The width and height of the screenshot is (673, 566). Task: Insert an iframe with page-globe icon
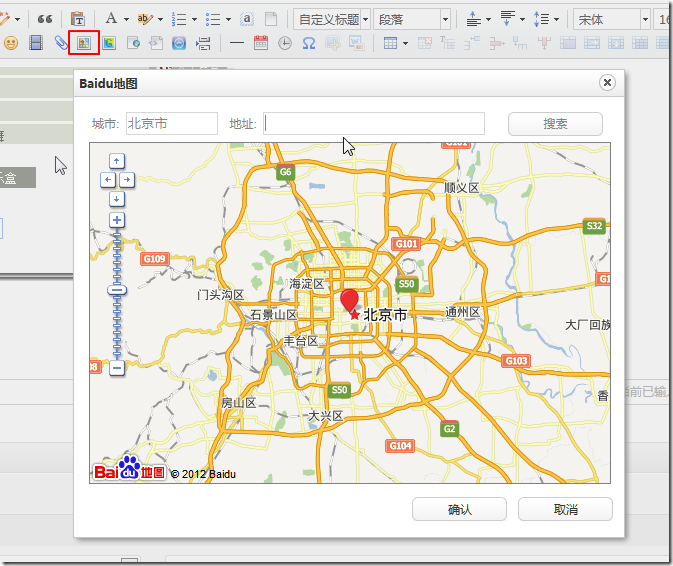[x=133, y=43]
